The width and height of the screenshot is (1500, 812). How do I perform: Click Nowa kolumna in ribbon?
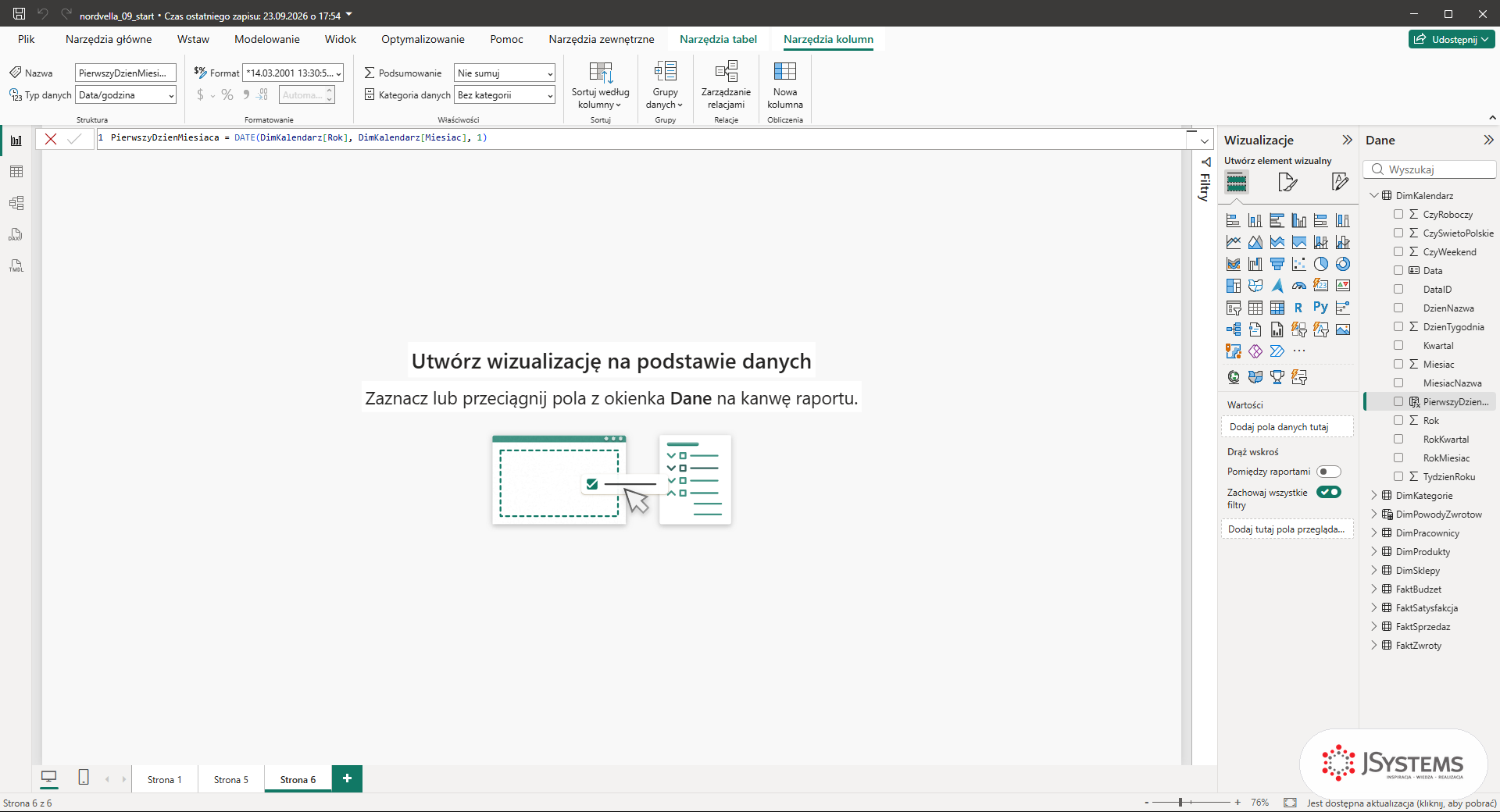coord(785,86)
